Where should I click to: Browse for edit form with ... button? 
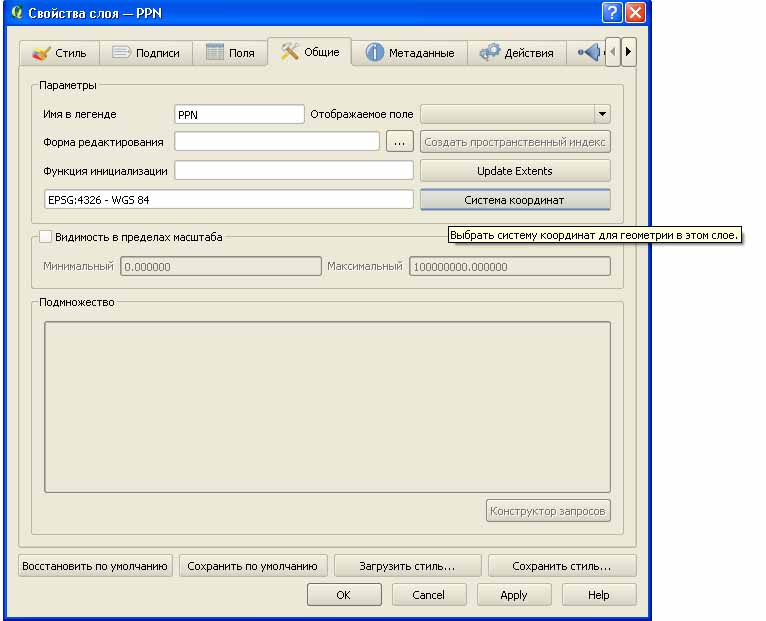click(x=398, y=142)
